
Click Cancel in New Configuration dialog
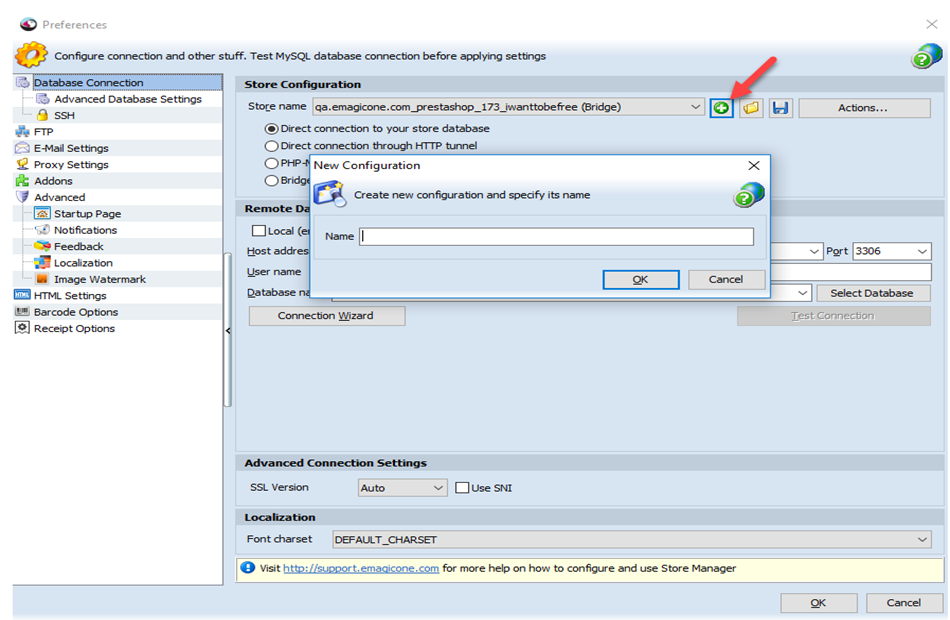click(726, 279)
